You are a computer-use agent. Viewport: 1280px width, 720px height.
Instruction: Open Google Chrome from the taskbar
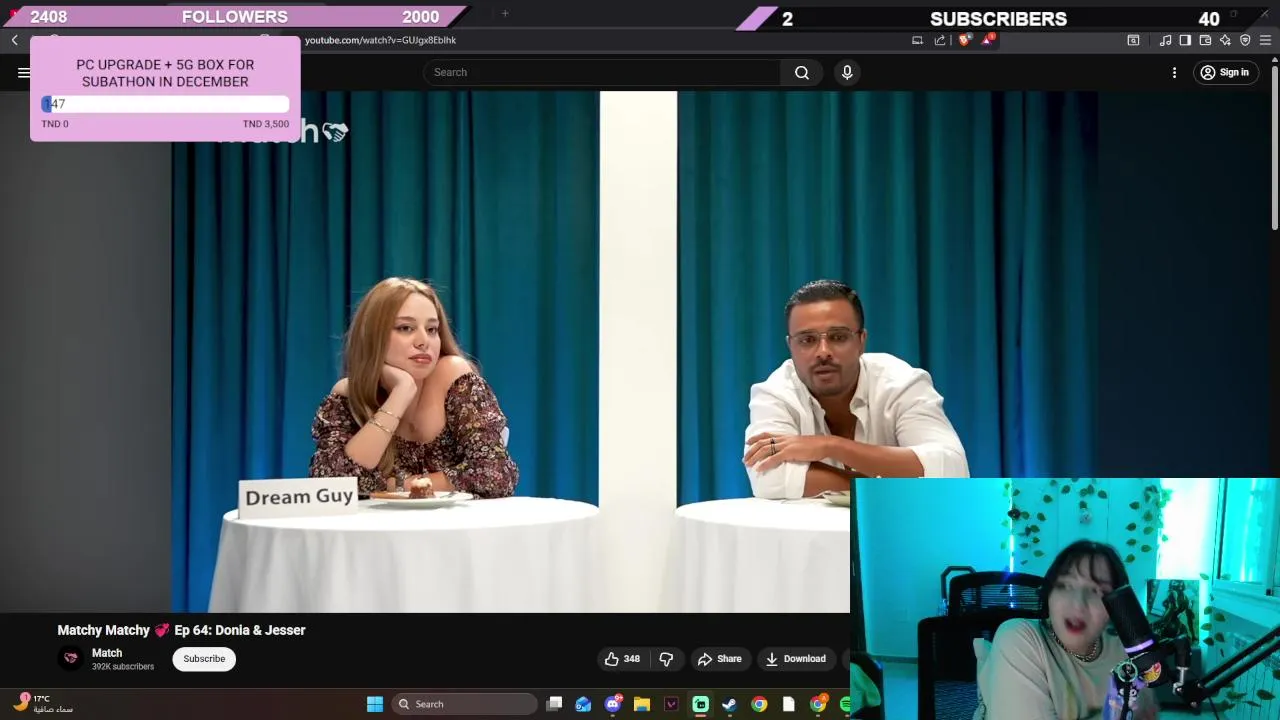[759, 704]
